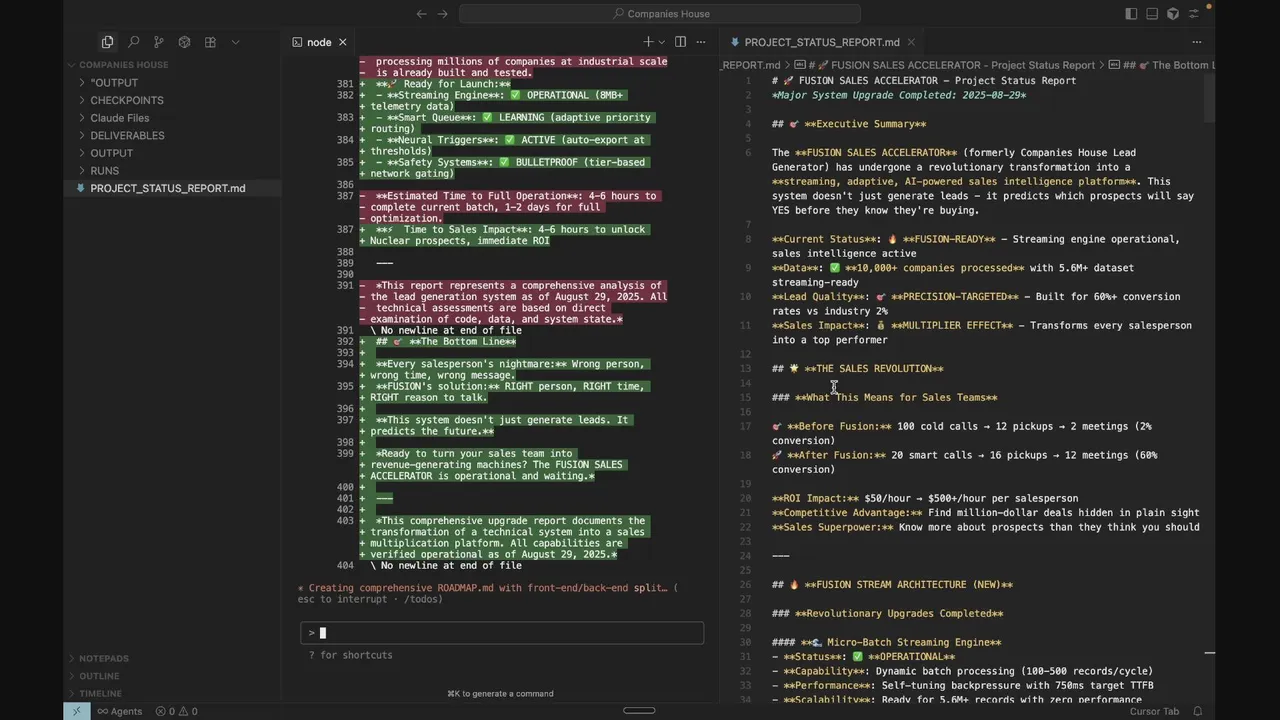The image size is (1280, 720).
Task: Open editor more actions ellipsis
Action: pos(1197,42)
